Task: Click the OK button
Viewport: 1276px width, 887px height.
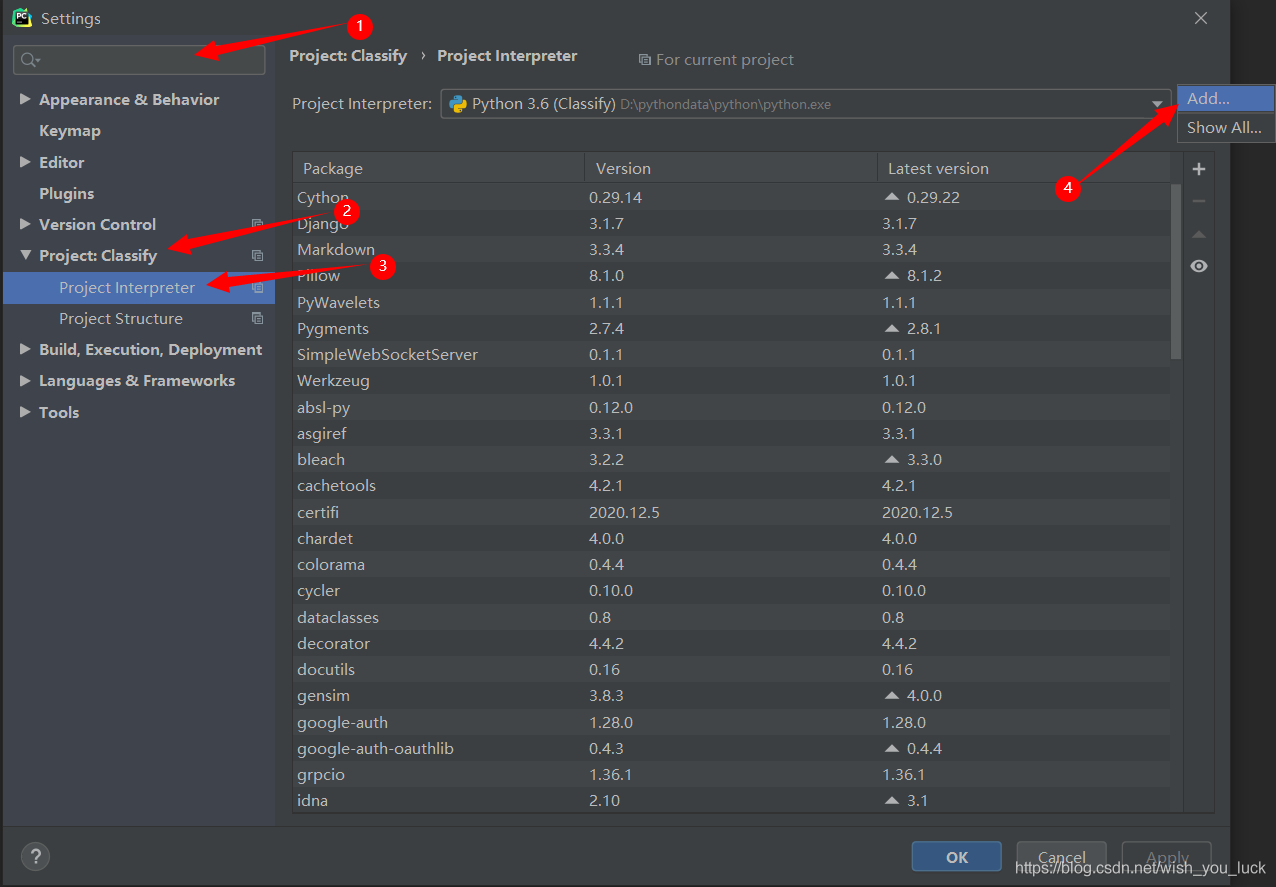Action: point(956,857)
